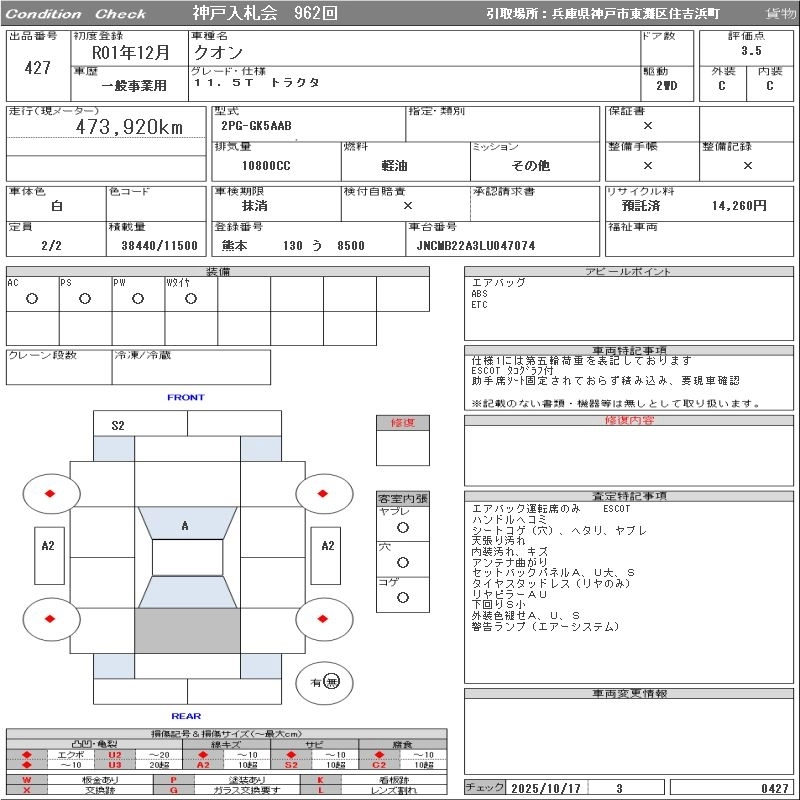
Task: Click the A2 scratch mark on right side
Action: click(327, 546)
